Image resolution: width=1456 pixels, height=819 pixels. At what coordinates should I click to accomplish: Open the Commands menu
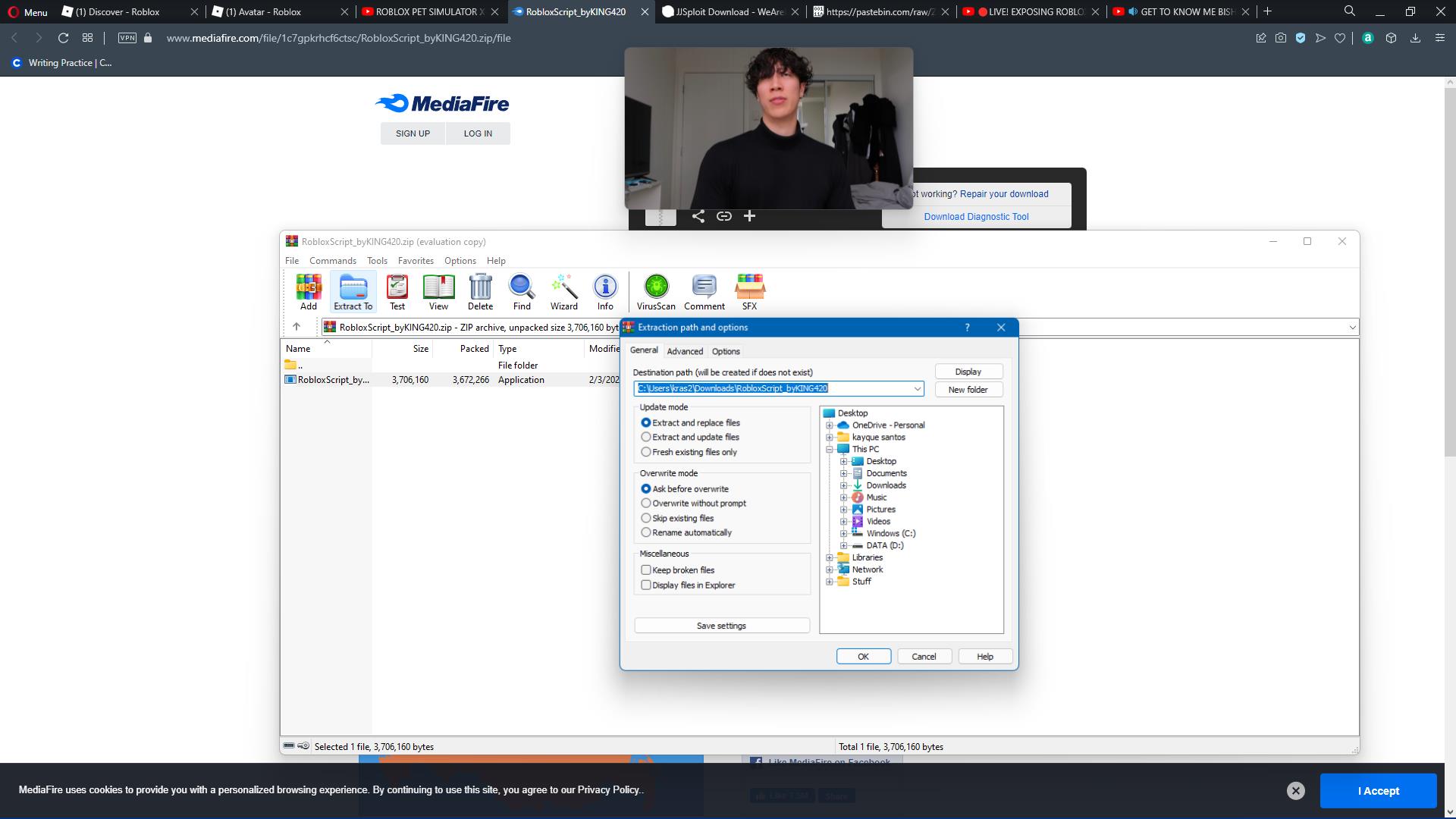pyautogui.click(x=332, y=261)
